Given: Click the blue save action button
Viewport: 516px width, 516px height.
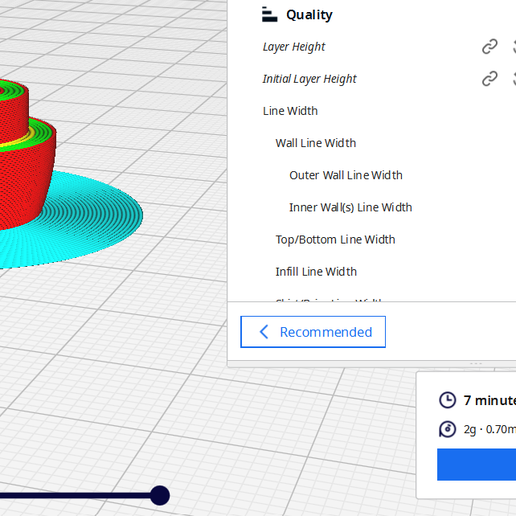Looking at the screenshot, I should point(477,465).
